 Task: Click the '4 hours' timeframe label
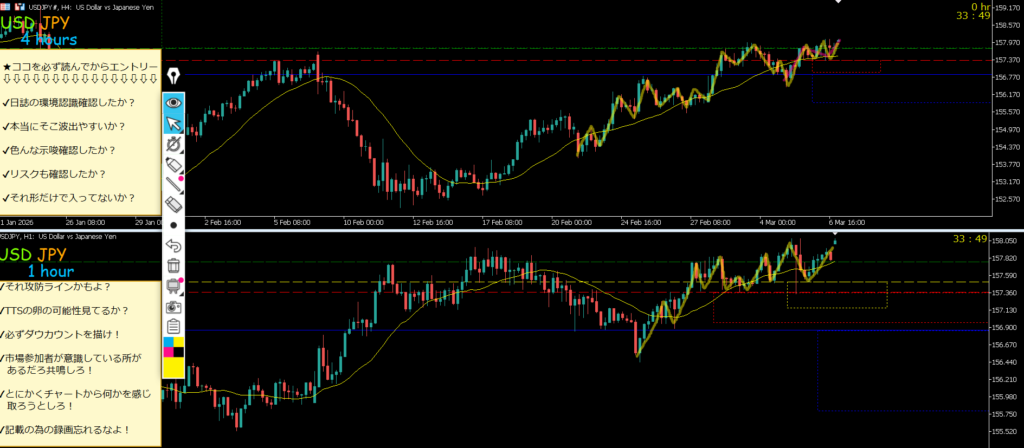(48, 40)
